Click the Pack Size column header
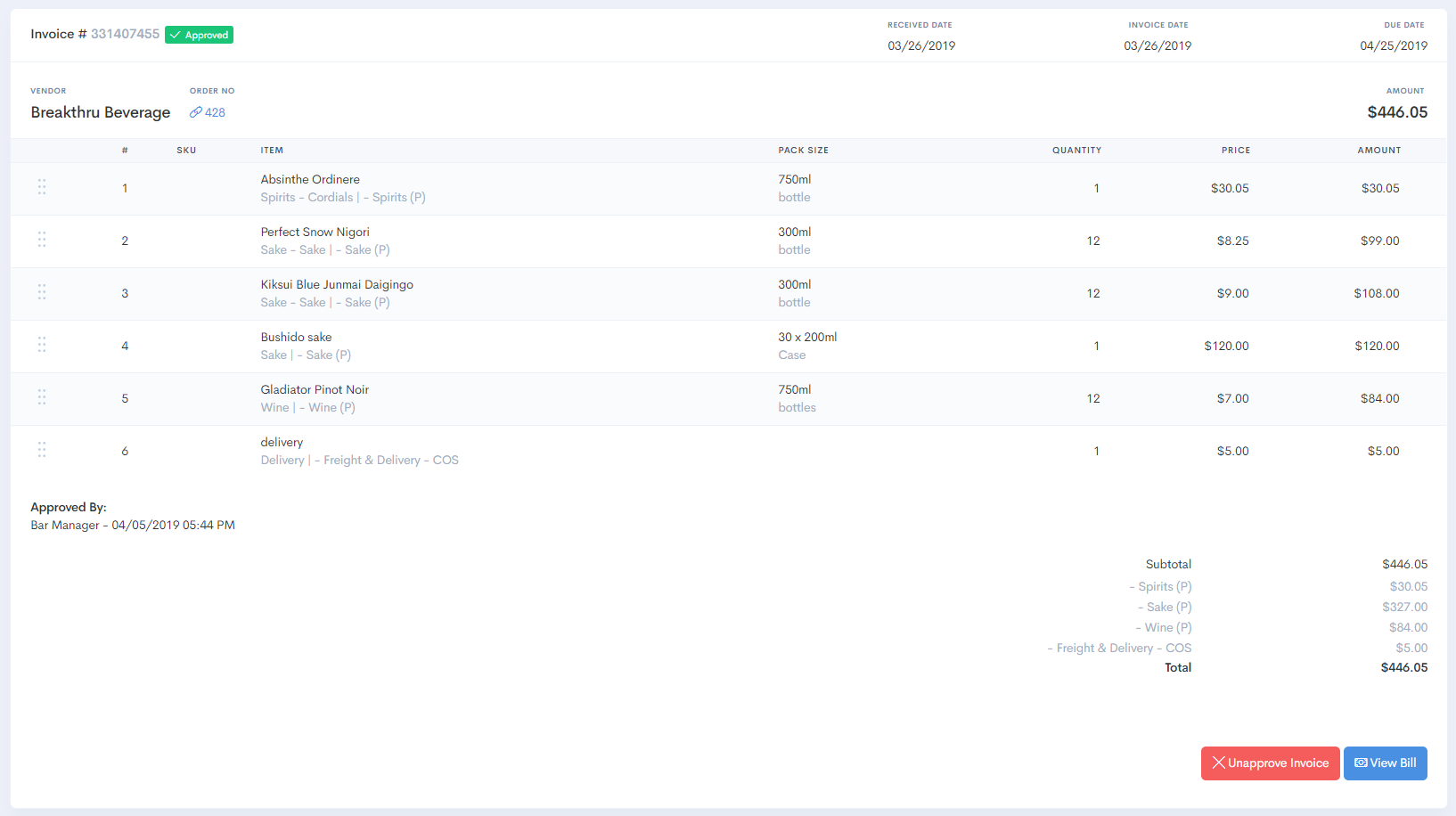The image size is (1456, 816). (803, 151)
